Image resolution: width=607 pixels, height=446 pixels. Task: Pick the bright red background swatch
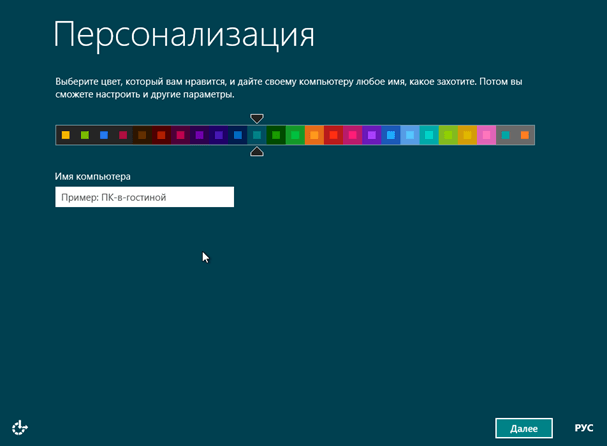point(333,135)
